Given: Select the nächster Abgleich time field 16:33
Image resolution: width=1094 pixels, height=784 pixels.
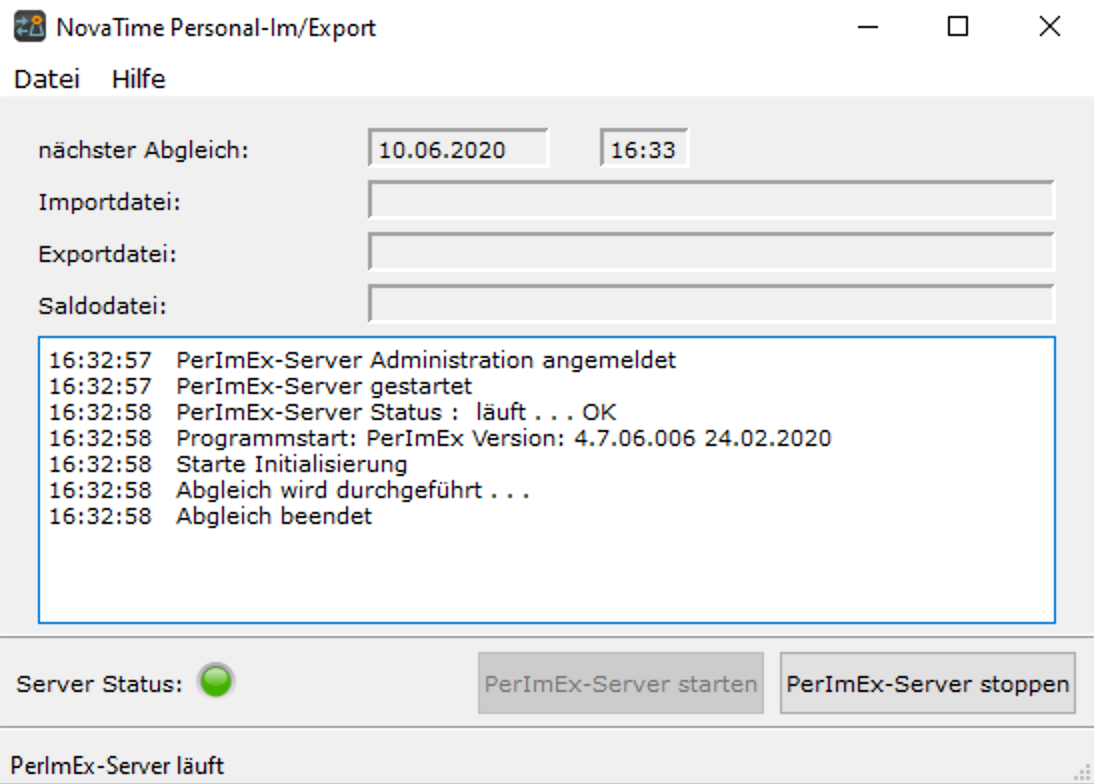Looking at the screenshot, I should pyautogui.click(x=644, y=149).
